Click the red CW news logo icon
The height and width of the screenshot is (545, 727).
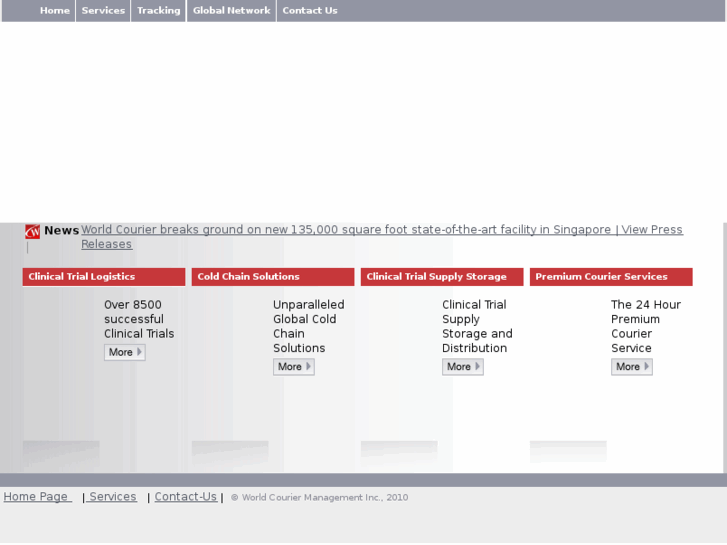pyautogui.click(x=32, y=231)
